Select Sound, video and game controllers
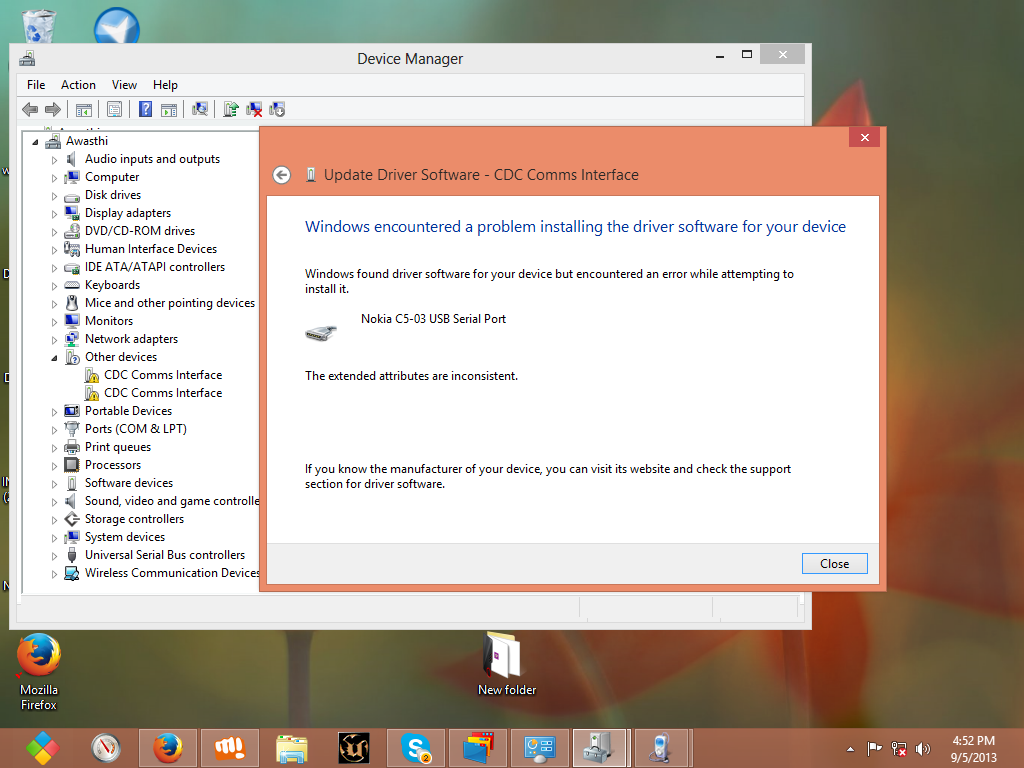This screenshot has width=1024, height=768. (x=172, y=501)
